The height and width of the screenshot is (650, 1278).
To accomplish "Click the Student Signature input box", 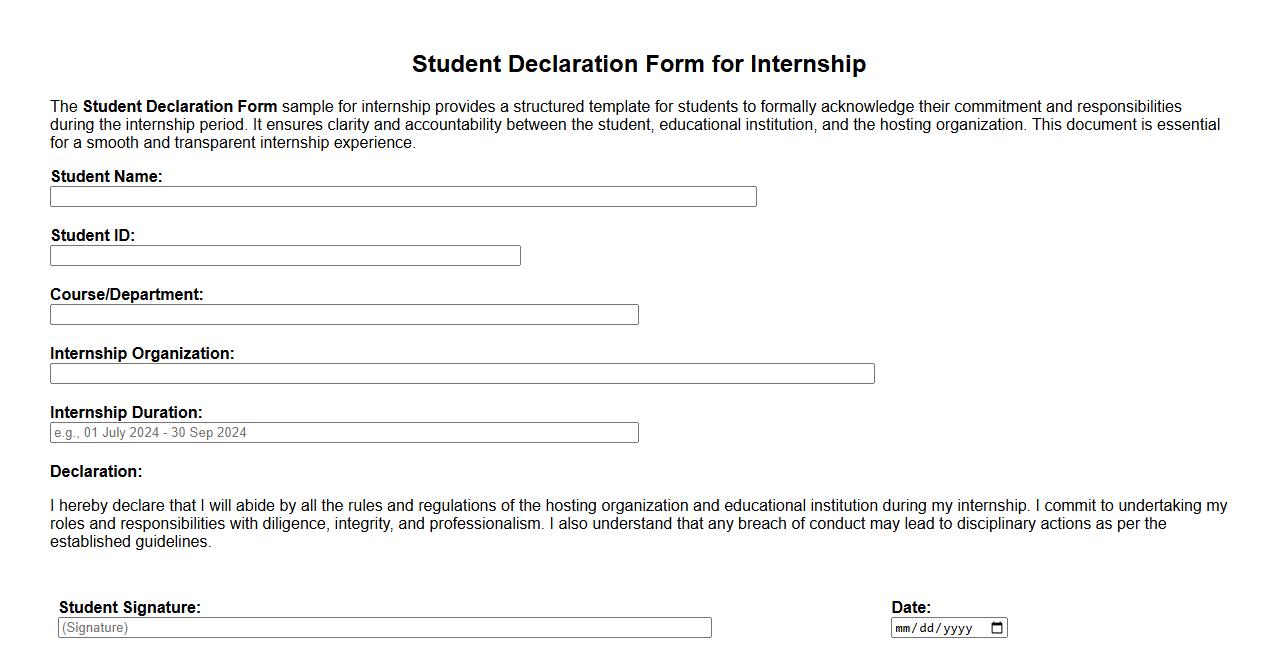I will 385,627.
